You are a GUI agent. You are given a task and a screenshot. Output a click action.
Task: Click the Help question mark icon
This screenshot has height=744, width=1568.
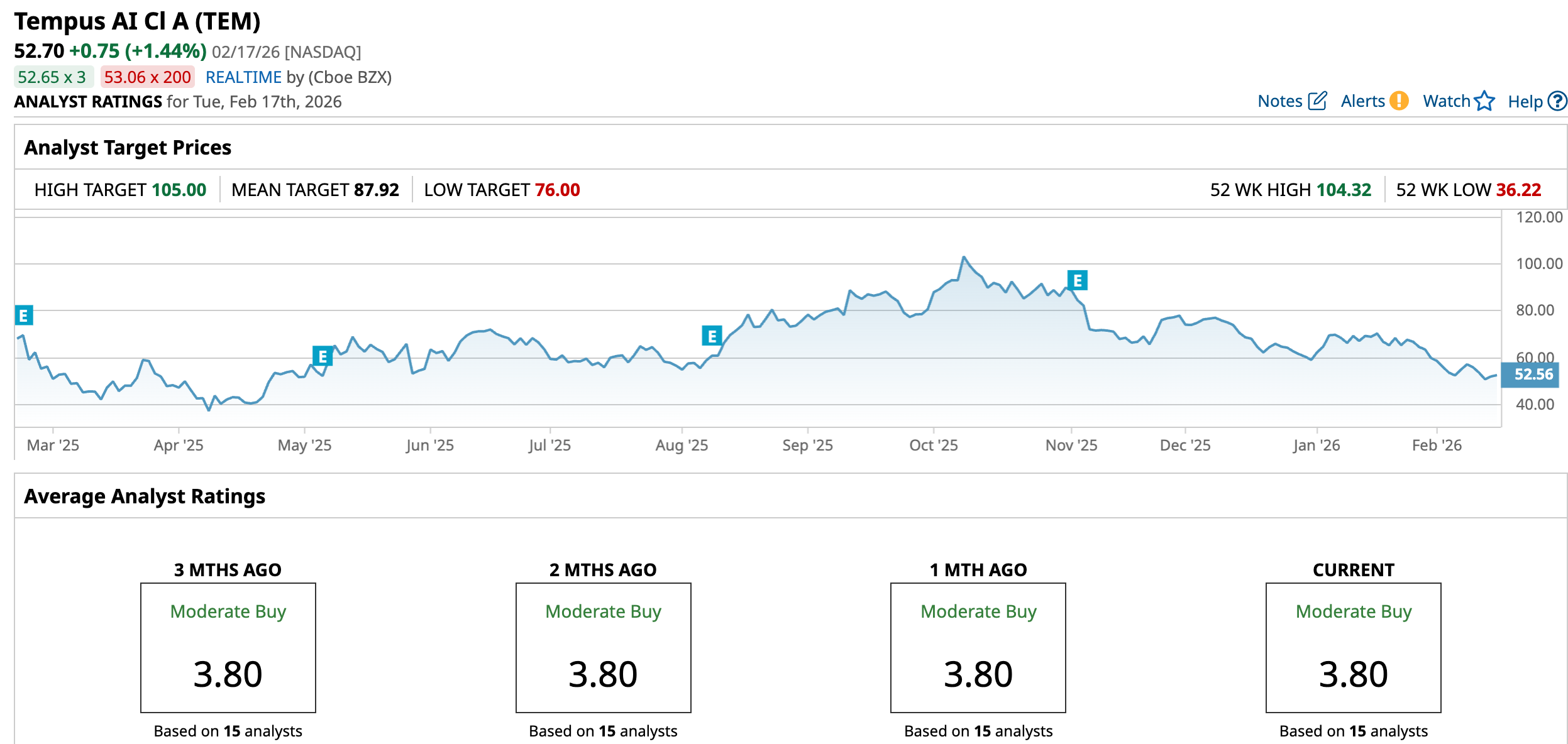pyautogui.click(x=1557, y=101)
